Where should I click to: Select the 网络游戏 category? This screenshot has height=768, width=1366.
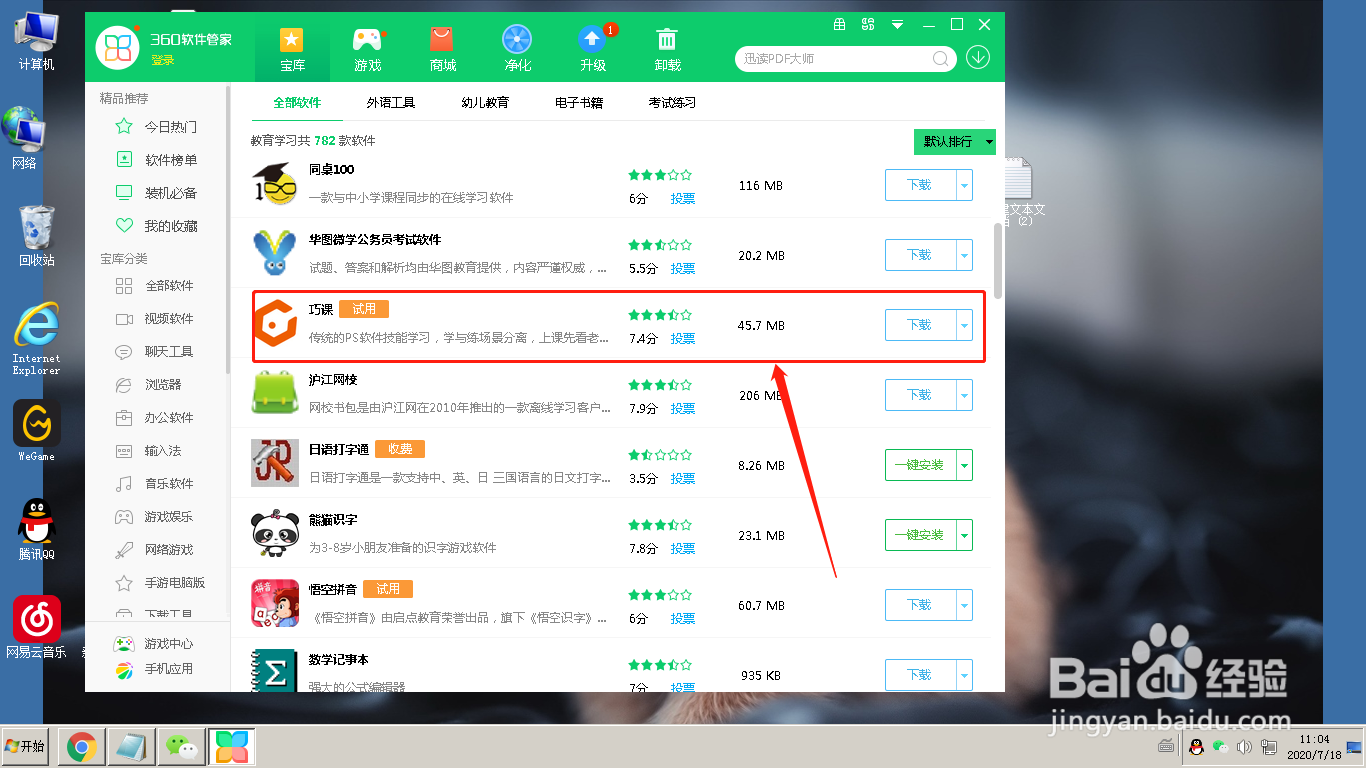[157, 549]
